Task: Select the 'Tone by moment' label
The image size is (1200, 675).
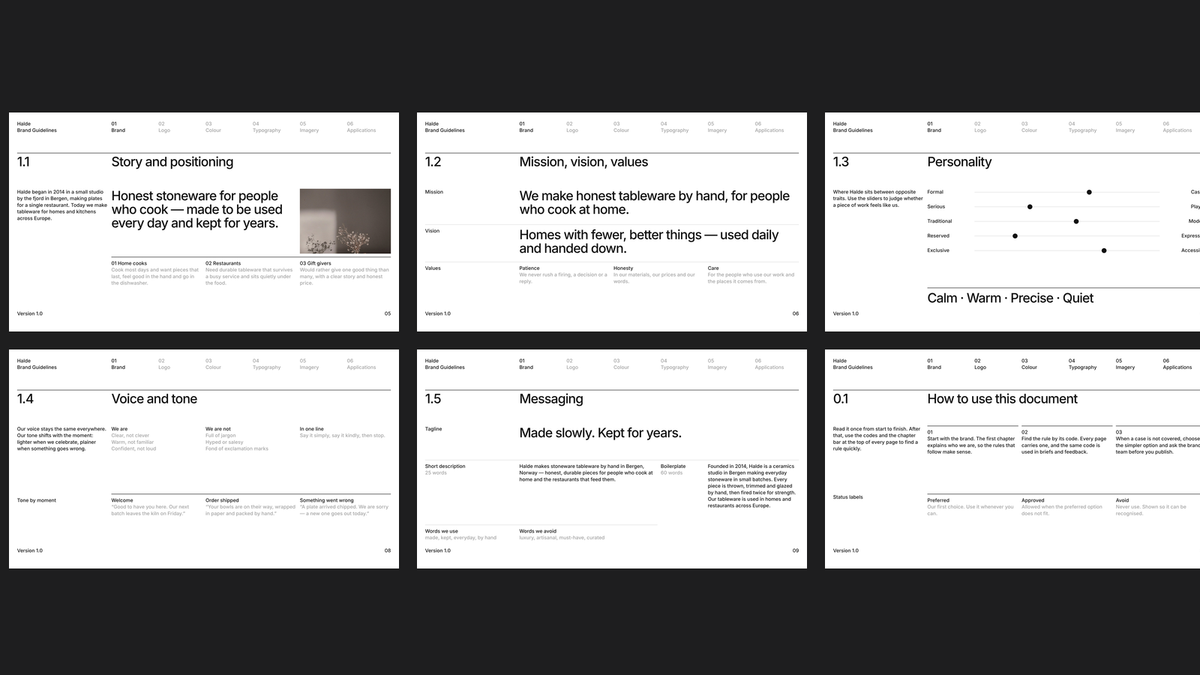Action: (x=36, y=500)
